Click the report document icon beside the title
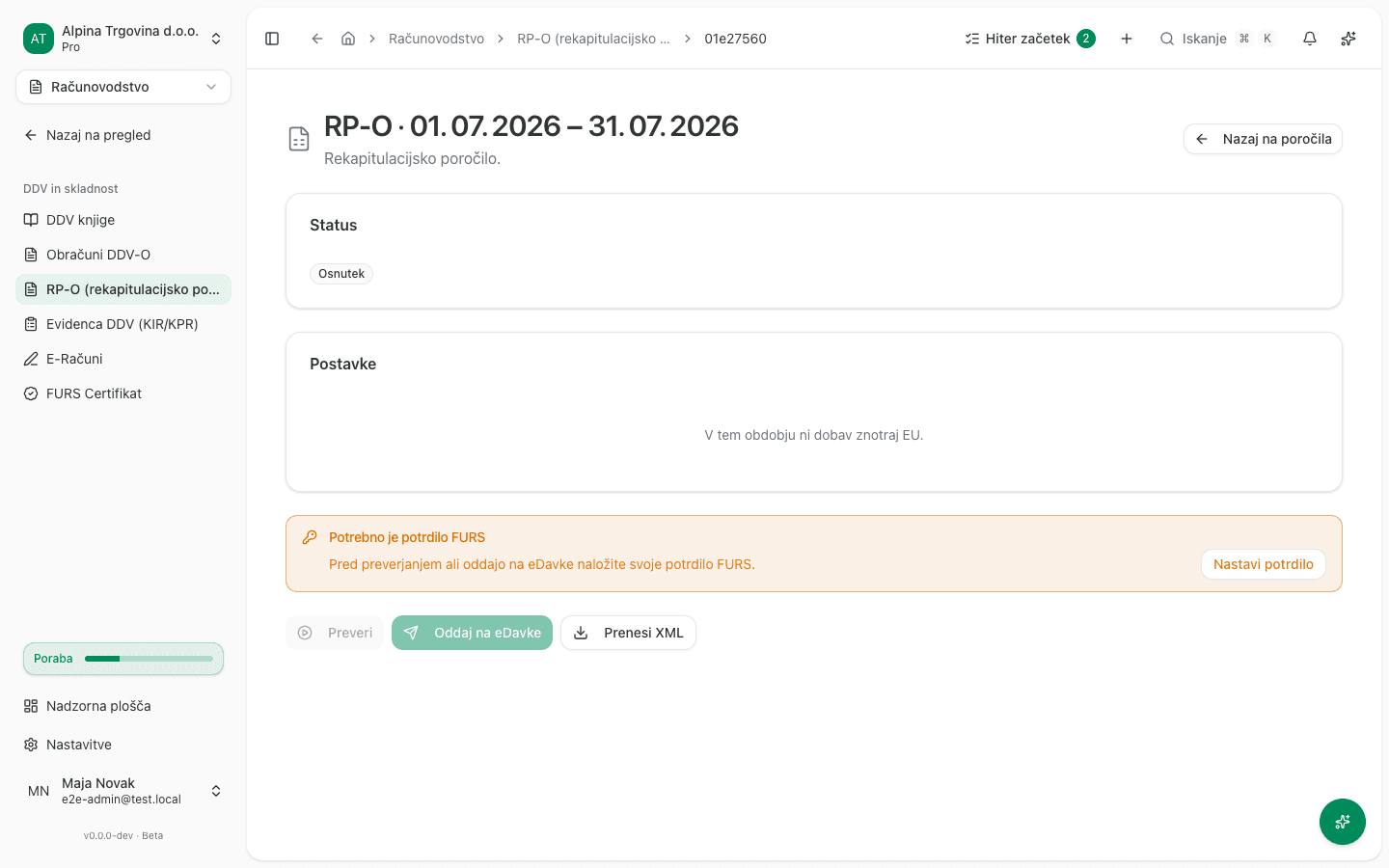Screen dimensions: 1389x868 pos(299,139)
